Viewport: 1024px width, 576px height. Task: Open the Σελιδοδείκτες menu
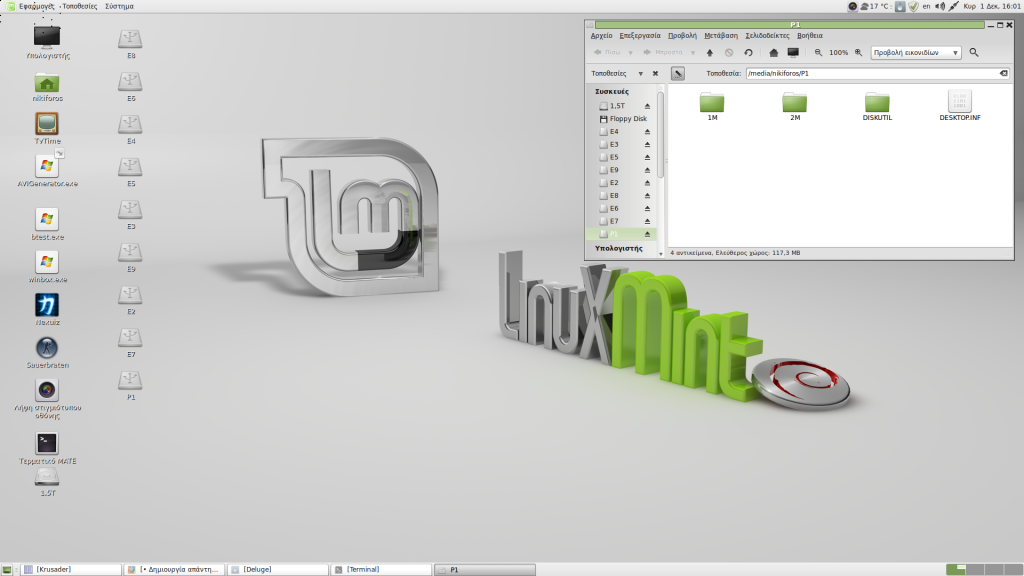pos(767,36)
